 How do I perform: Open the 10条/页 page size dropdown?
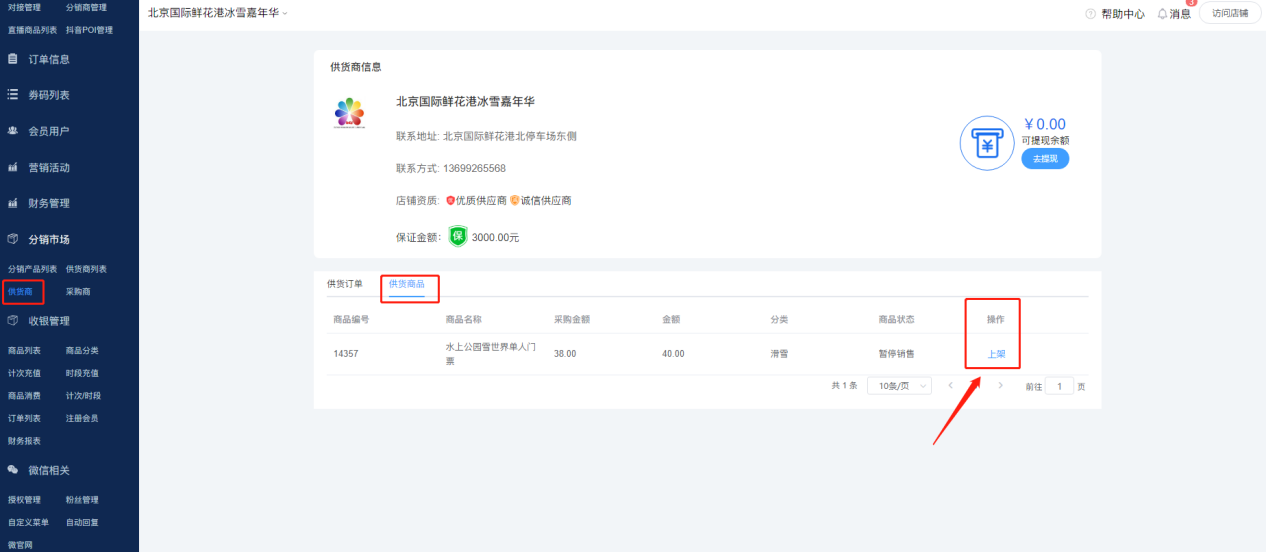898,386
